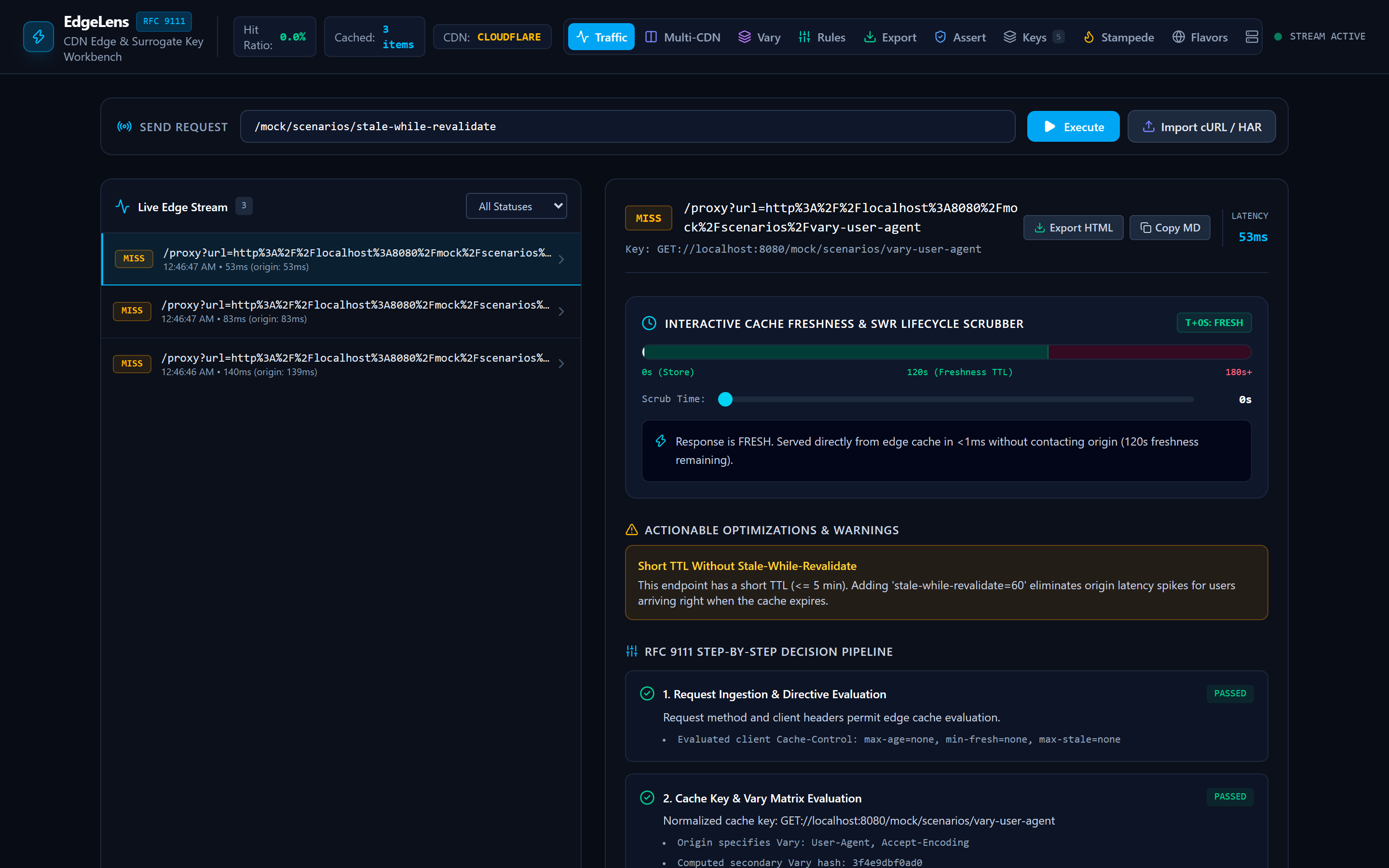1389x868 pixels.
Task: Click the EdgeLens lightning bolt logo
Action: point(39,37)
